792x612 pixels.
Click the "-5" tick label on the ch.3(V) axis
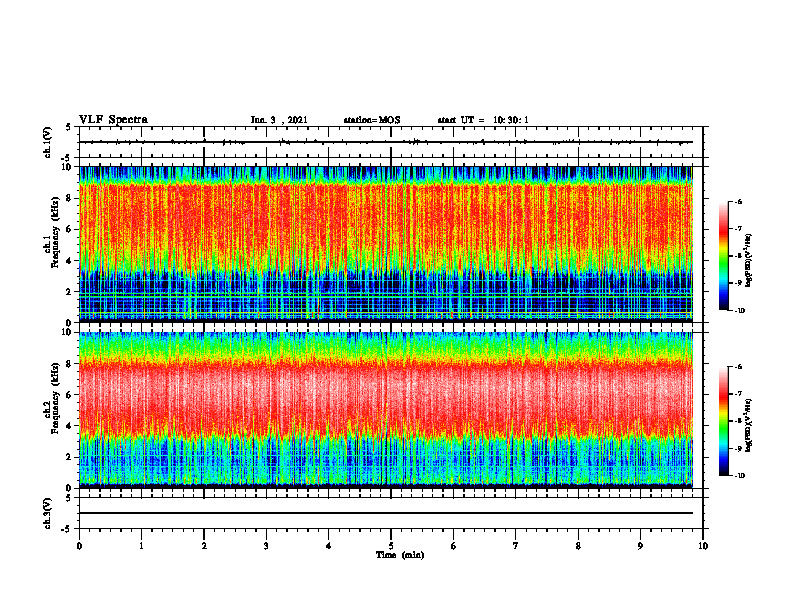click(x=68, y=529)
